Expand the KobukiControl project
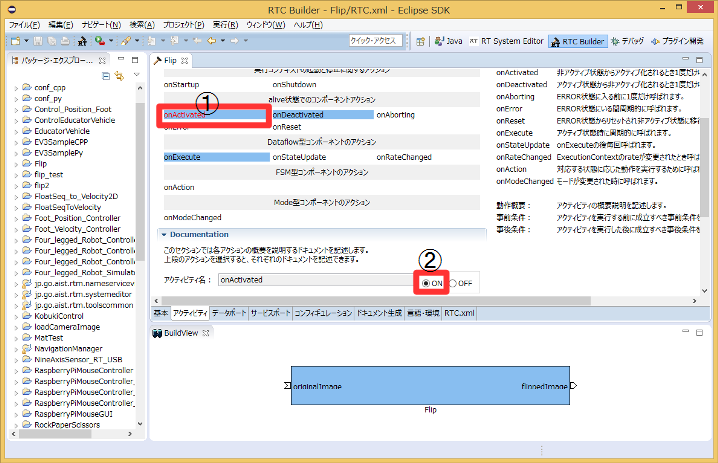This screenshot has width=718, height=463. coord(16,316)
